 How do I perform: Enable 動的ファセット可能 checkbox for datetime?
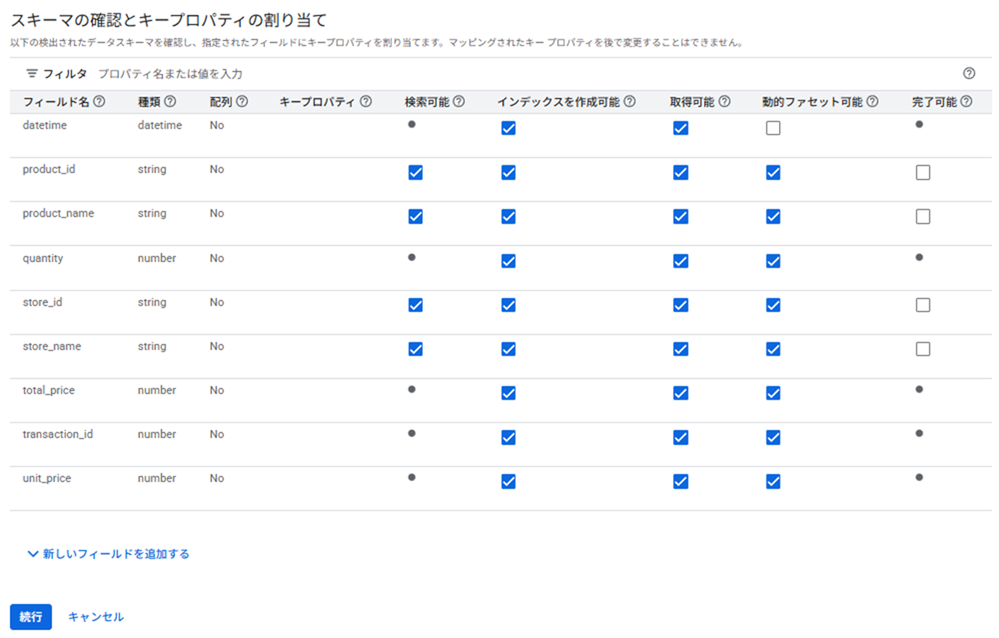click(773, 128)
